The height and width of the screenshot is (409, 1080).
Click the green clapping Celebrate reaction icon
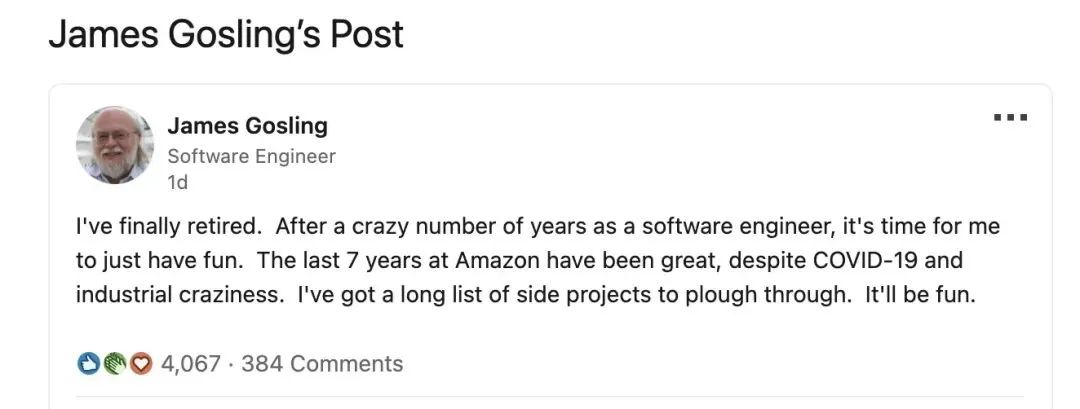[x=114, y=364]
